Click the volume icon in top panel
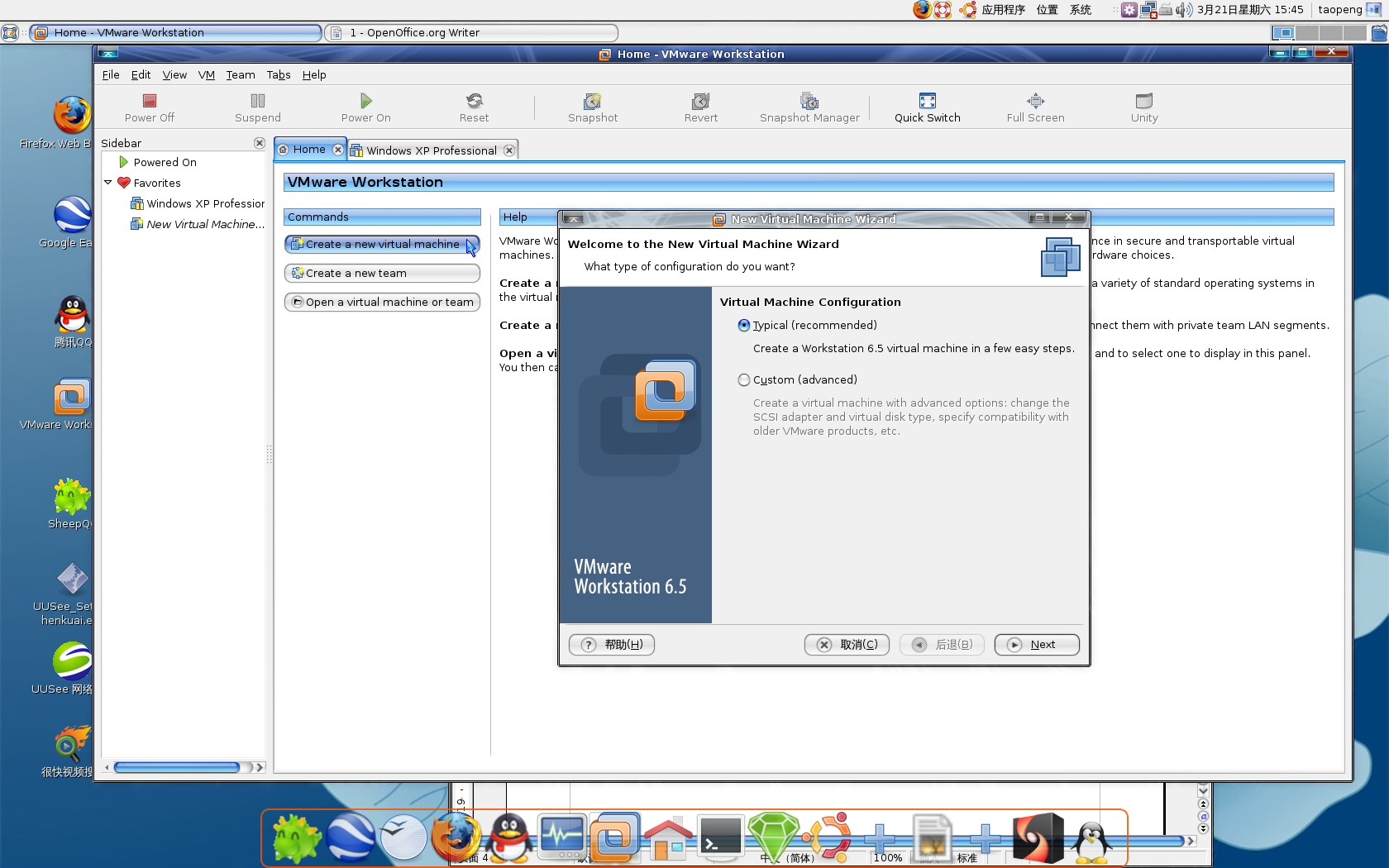The height and width of the screenshot is (868, 1389). pos(1184,9)
